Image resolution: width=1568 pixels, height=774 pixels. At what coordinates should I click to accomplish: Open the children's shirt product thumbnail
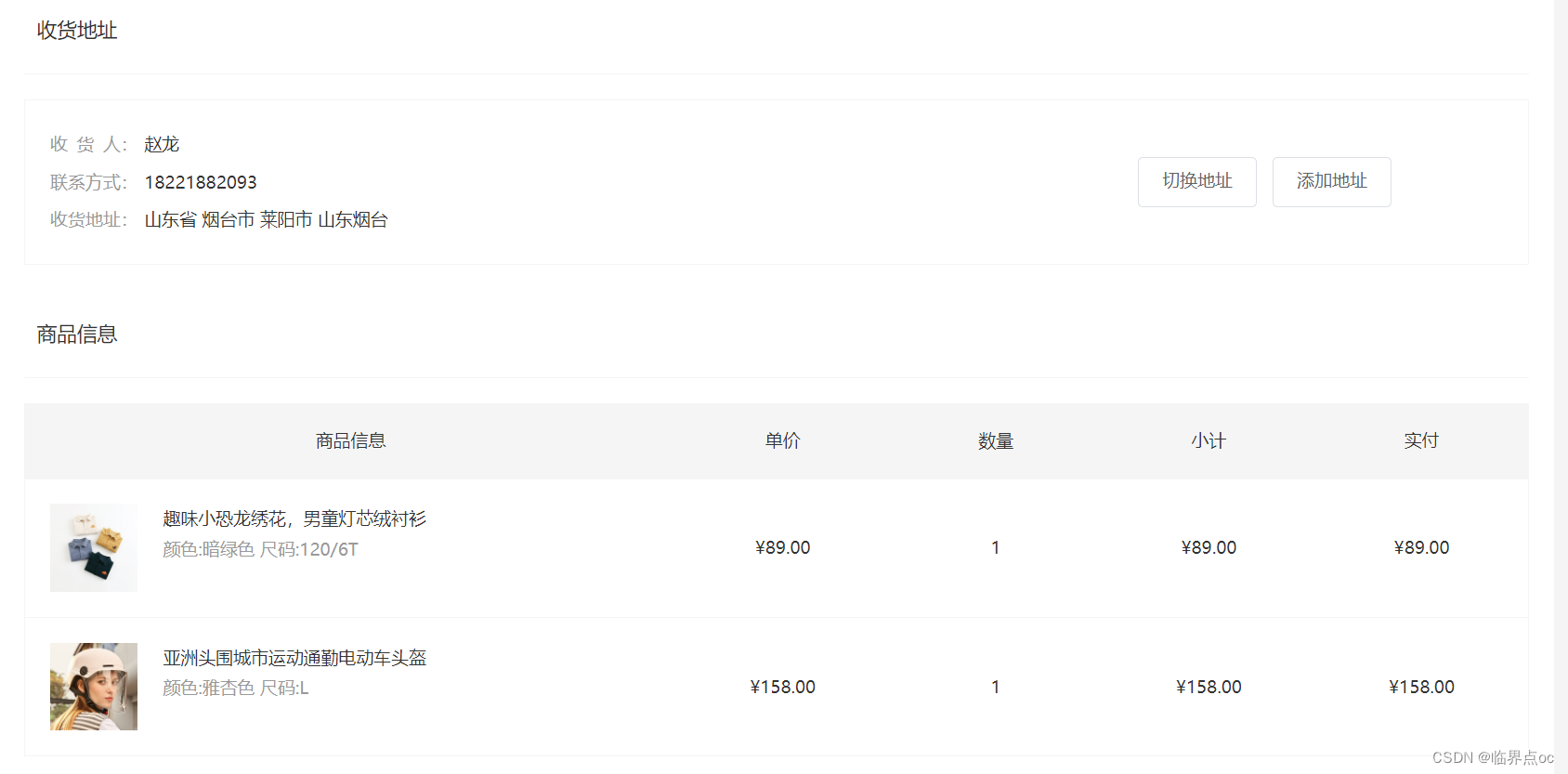coord(93,547)
